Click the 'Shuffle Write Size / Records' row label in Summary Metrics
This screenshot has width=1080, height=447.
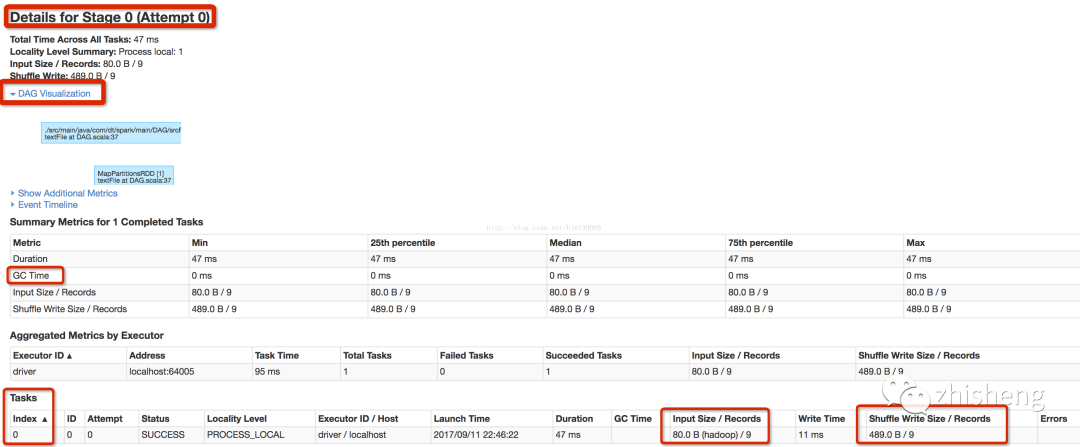(x=70, y=309)
